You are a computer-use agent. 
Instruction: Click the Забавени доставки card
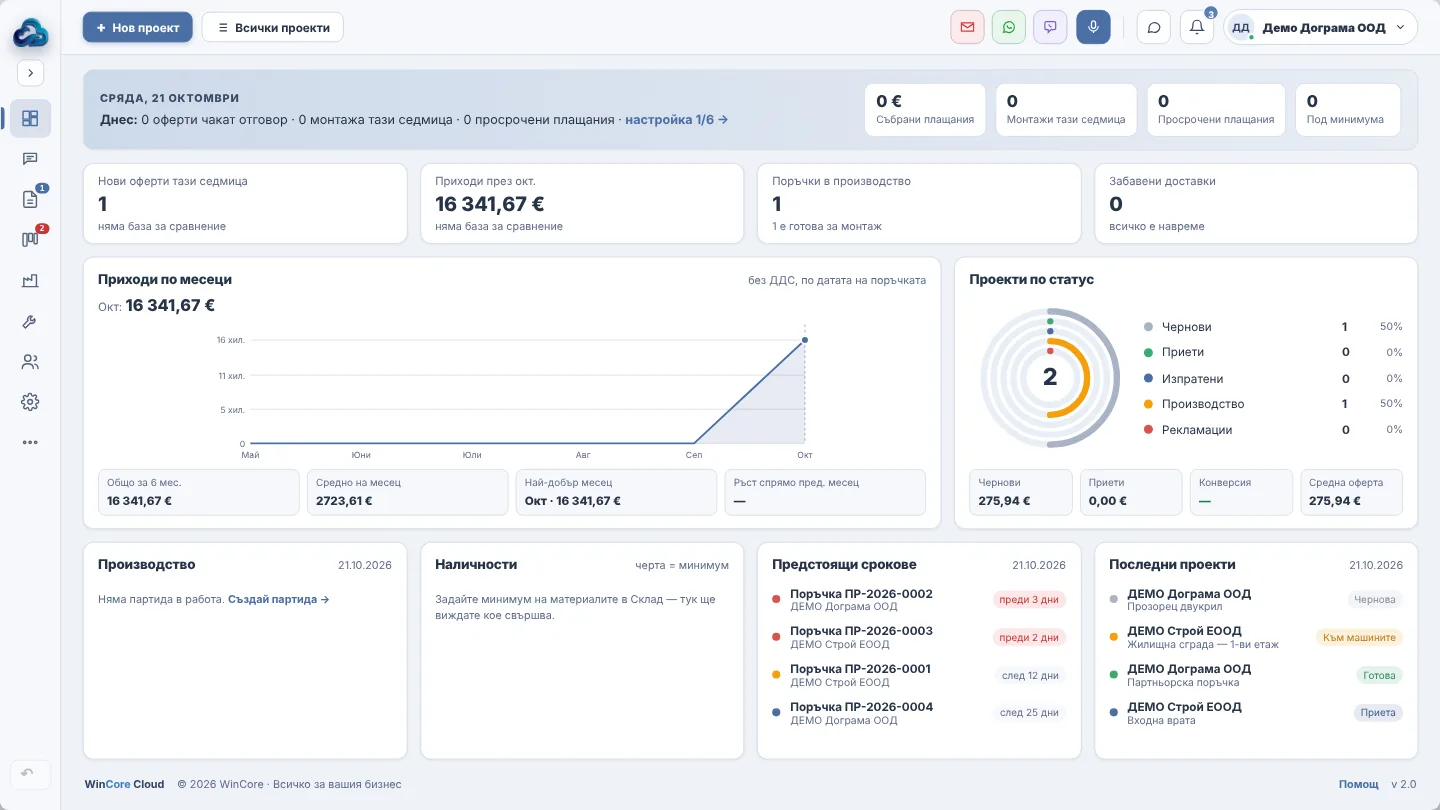[1256, 204]
